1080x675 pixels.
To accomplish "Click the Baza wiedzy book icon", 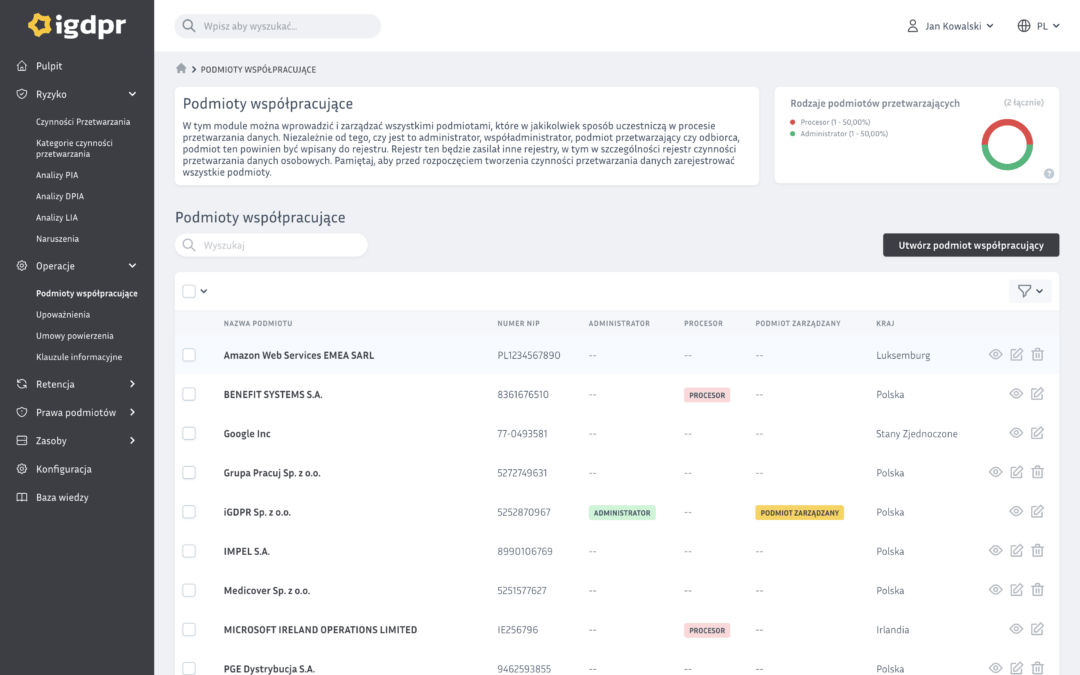I will coord(22,497).
